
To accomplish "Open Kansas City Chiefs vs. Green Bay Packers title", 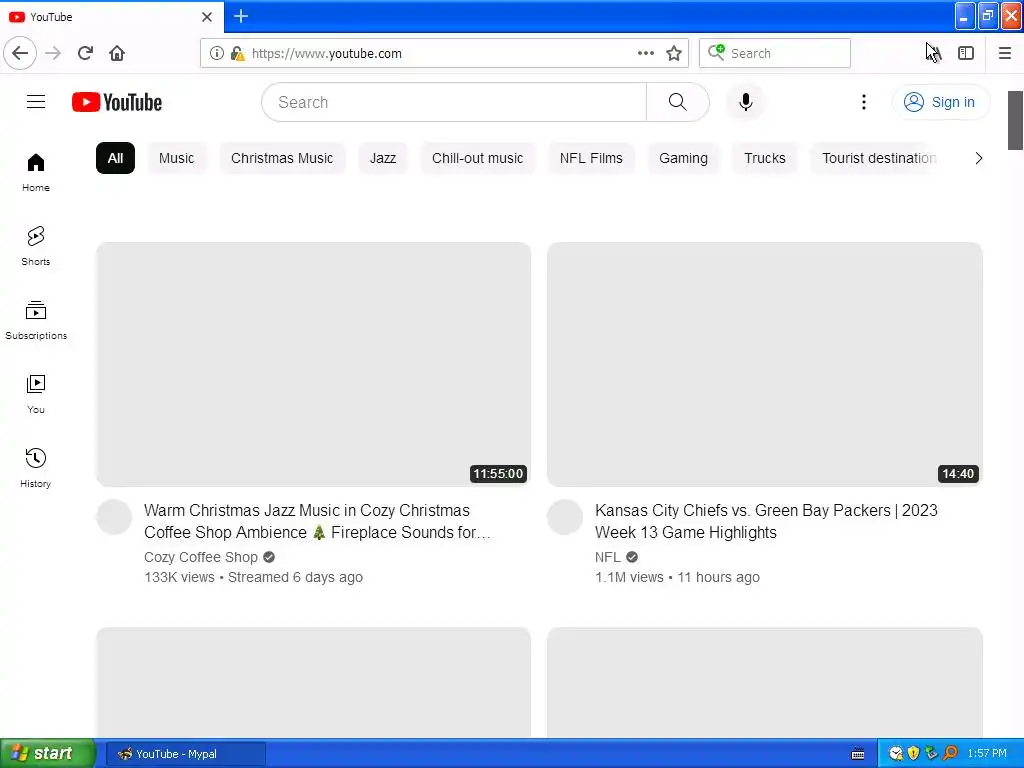I will click(x=766, y=521).
